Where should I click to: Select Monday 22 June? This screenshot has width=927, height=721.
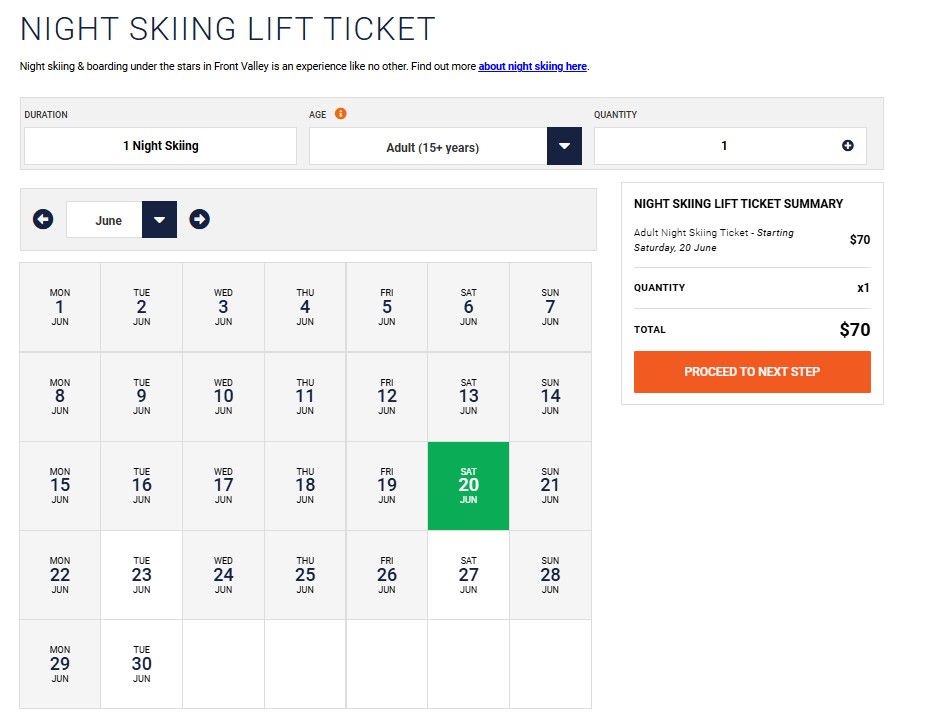coord(60,575)
